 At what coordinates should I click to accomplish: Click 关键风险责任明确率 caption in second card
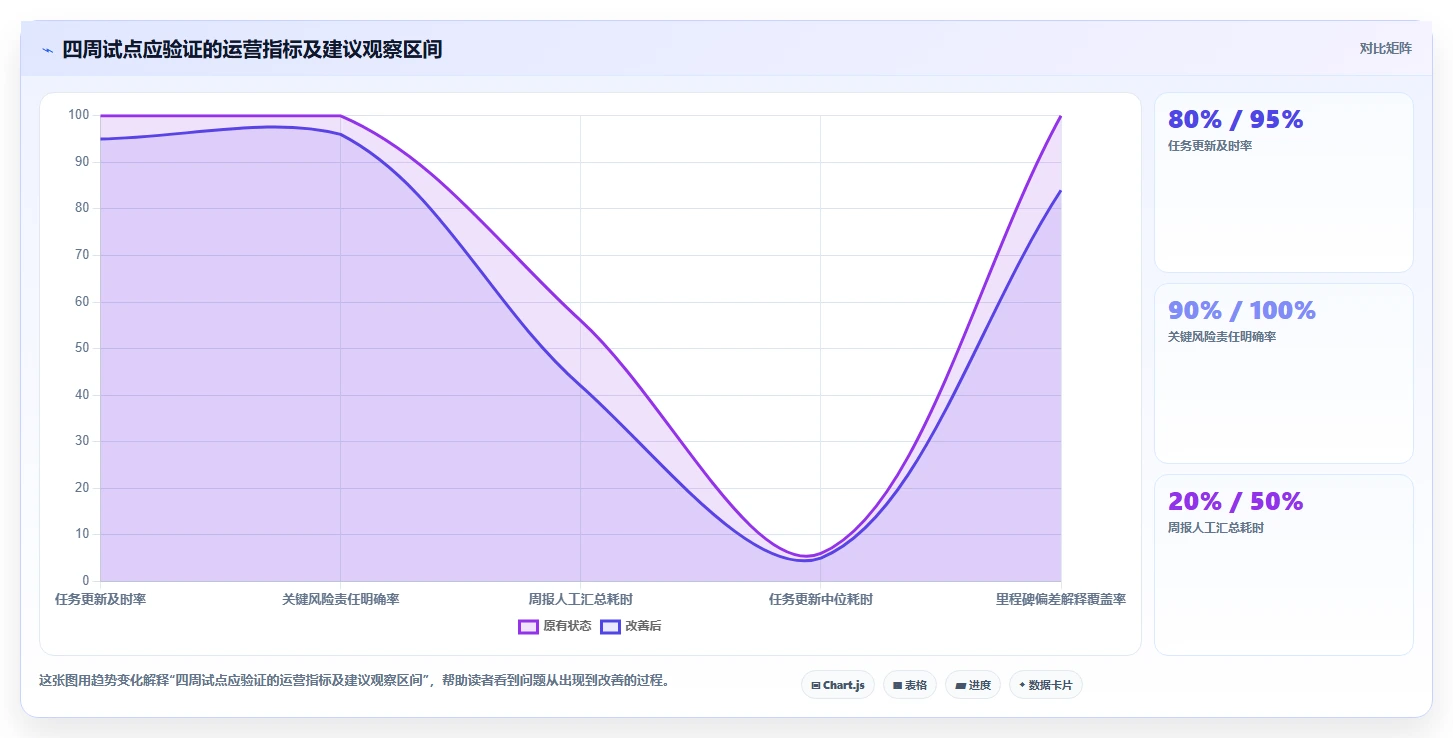[x=1222, y=337]
